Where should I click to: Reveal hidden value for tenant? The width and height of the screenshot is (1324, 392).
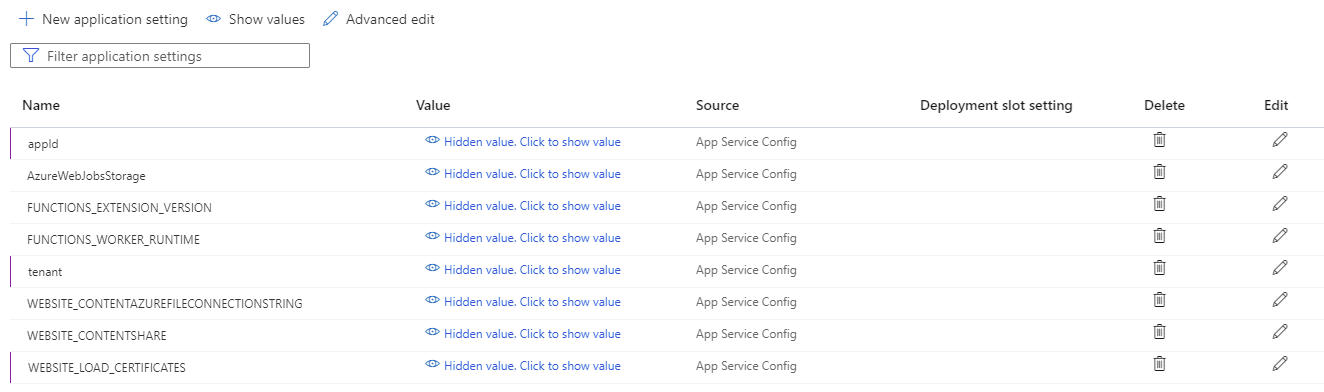pyautogui.click(x=523, y=270)
